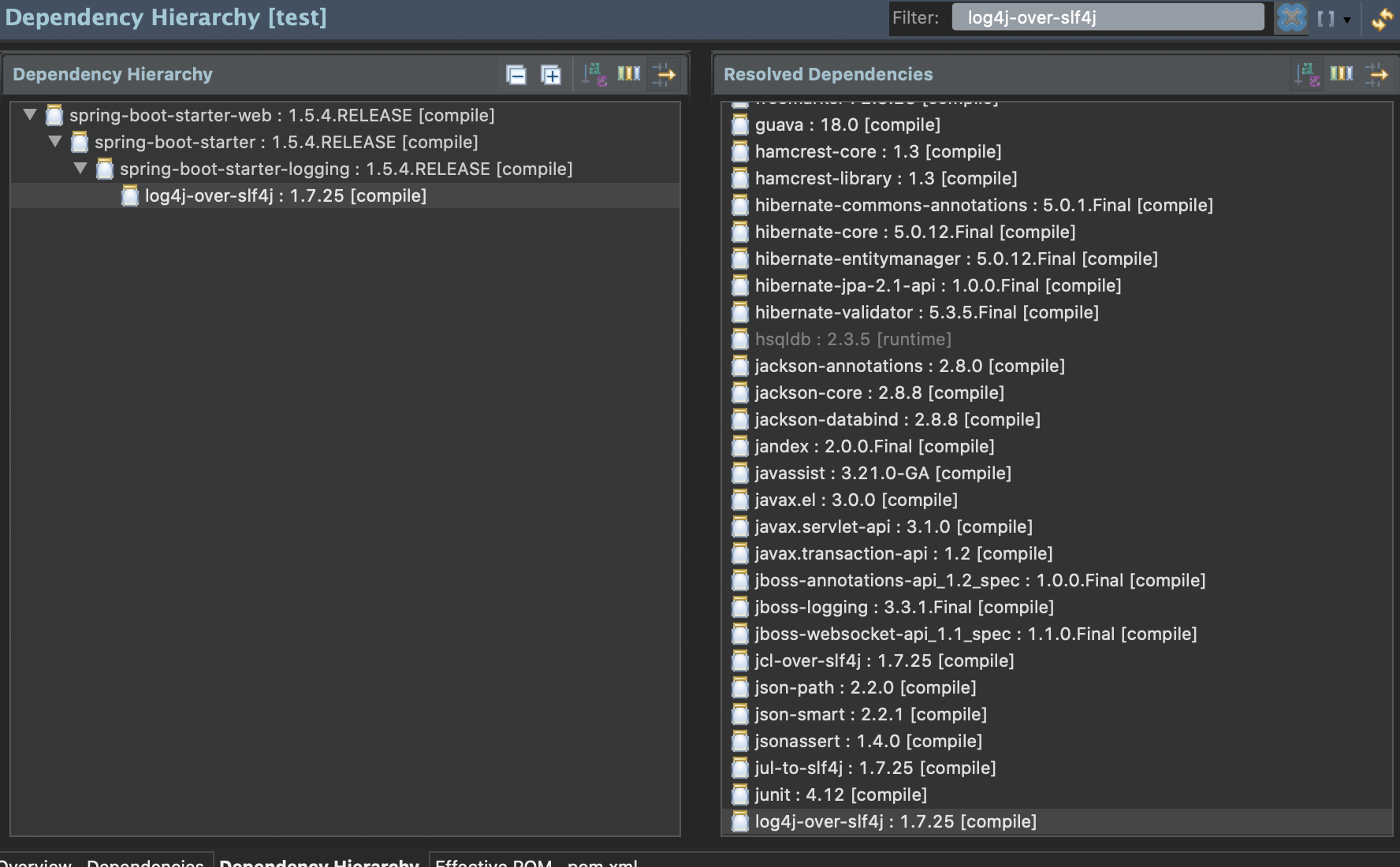Toggle alphabetical sorting in Resolved Dependencies
The width and height of the screenshot is (1400, 867).
click(1307, 76)
